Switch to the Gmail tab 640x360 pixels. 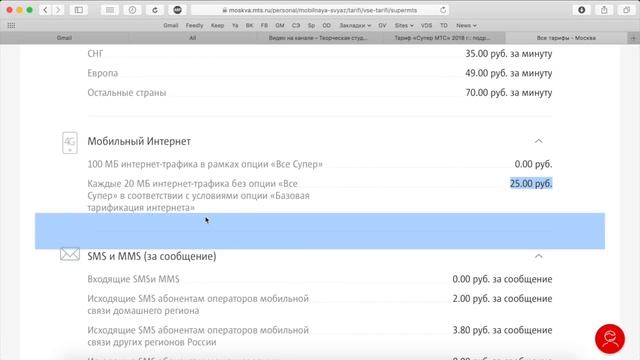64,38
